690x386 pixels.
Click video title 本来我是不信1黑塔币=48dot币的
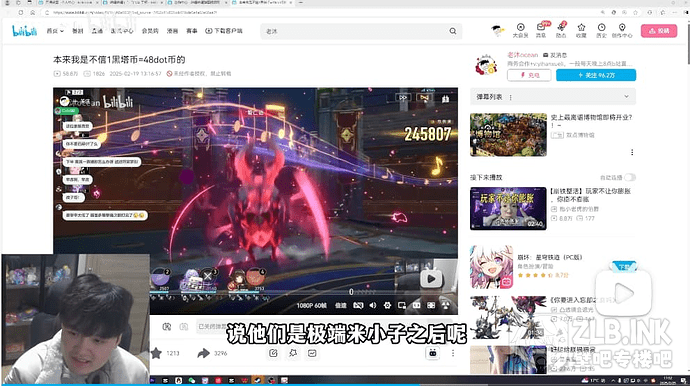point(119,59)
